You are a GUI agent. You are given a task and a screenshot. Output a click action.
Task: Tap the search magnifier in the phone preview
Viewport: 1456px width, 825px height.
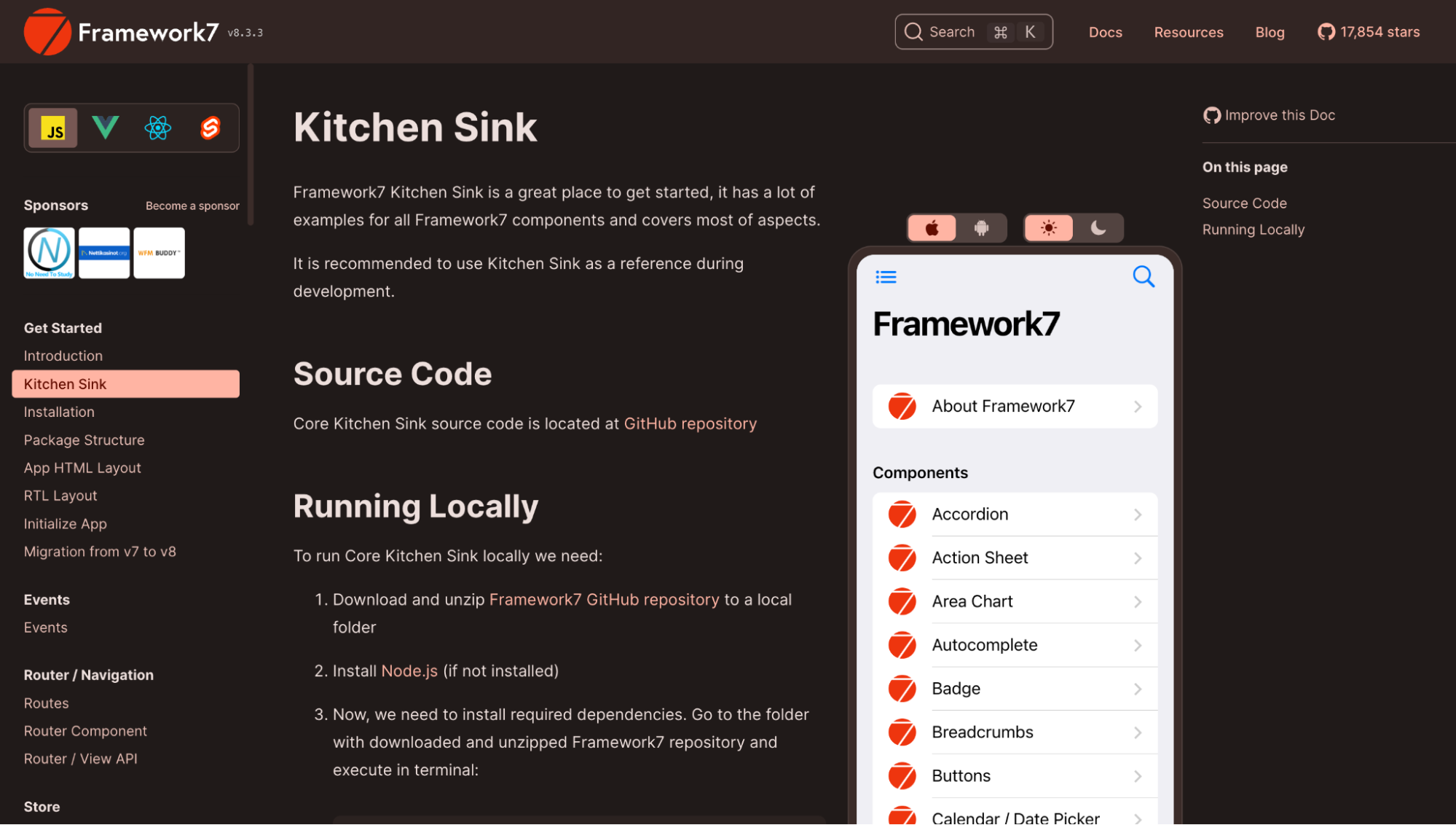tap(1144, 277)
